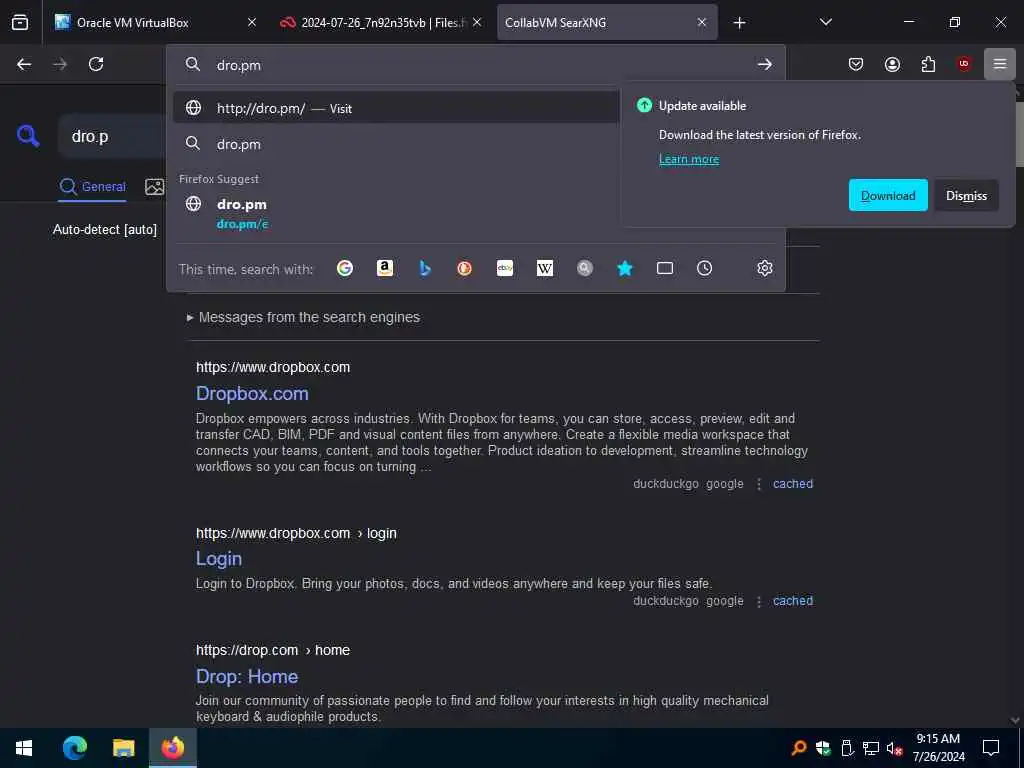Open Firefox View icon in tab strip
The image size is (1024, 768).
point(20,22)
